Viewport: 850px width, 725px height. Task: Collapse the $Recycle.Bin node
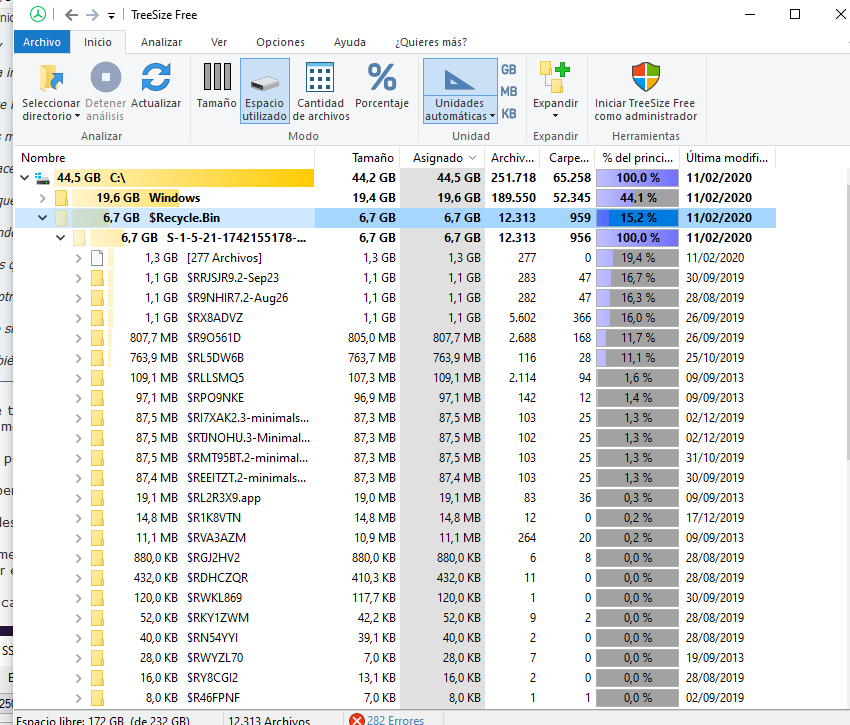tap(42, 218)
